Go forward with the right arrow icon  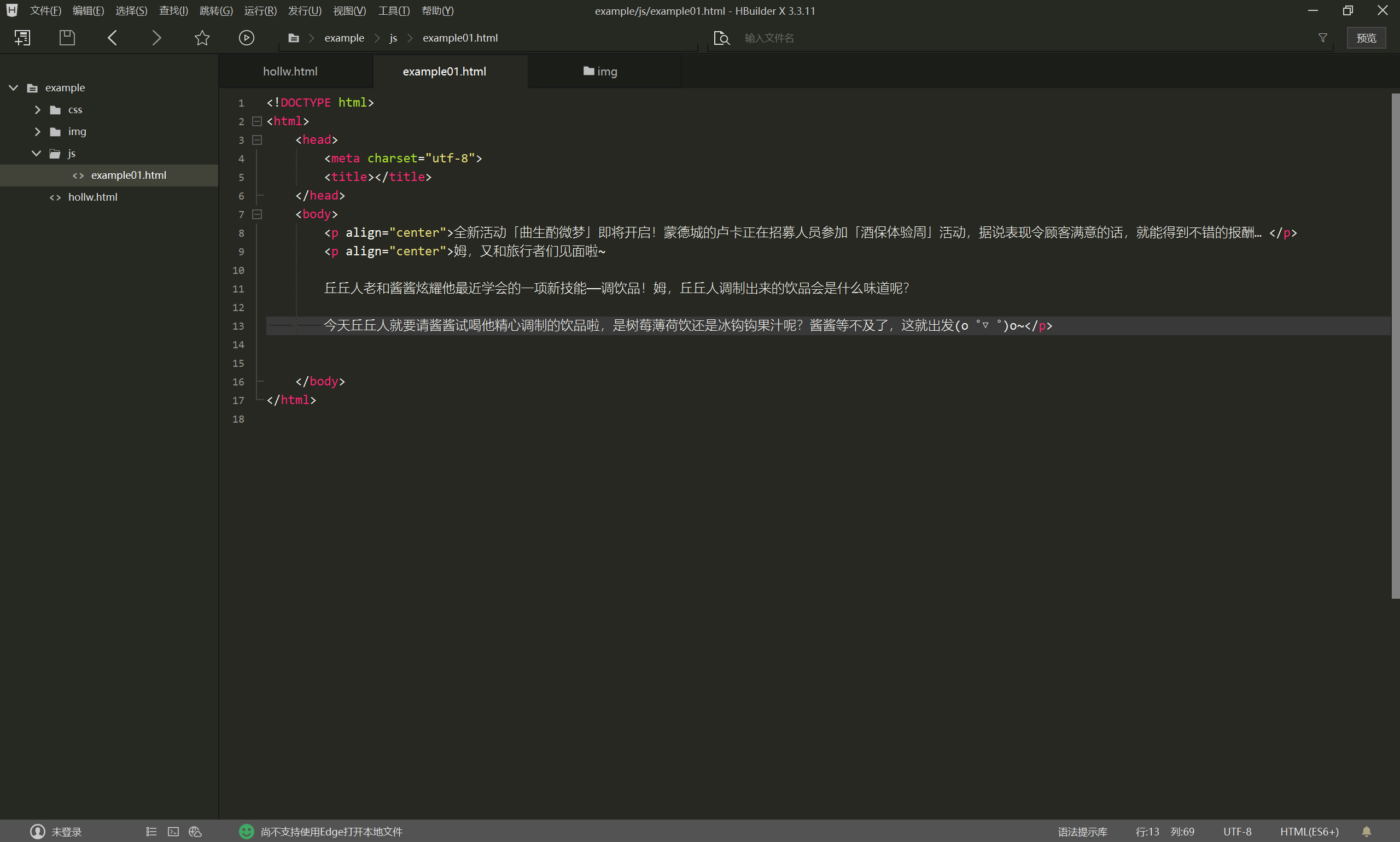pyautogui.click(x=156, y=38)
